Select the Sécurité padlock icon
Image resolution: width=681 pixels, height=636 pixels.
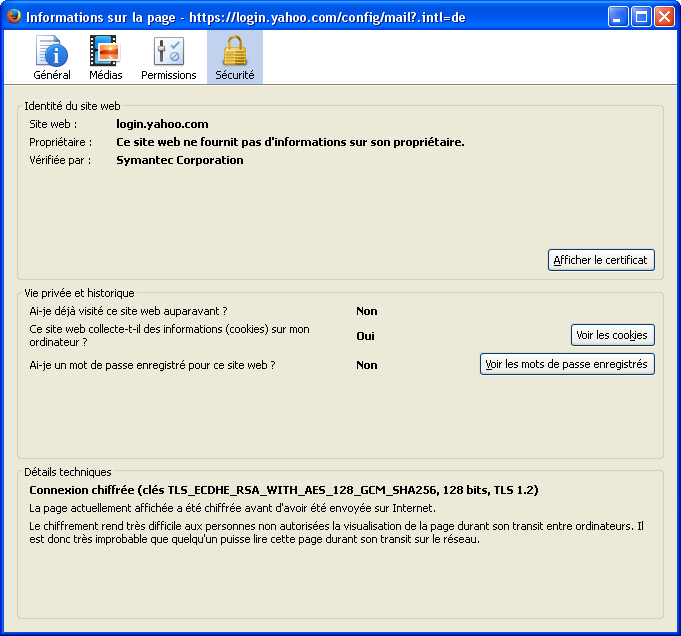click(x=235, y=51)
